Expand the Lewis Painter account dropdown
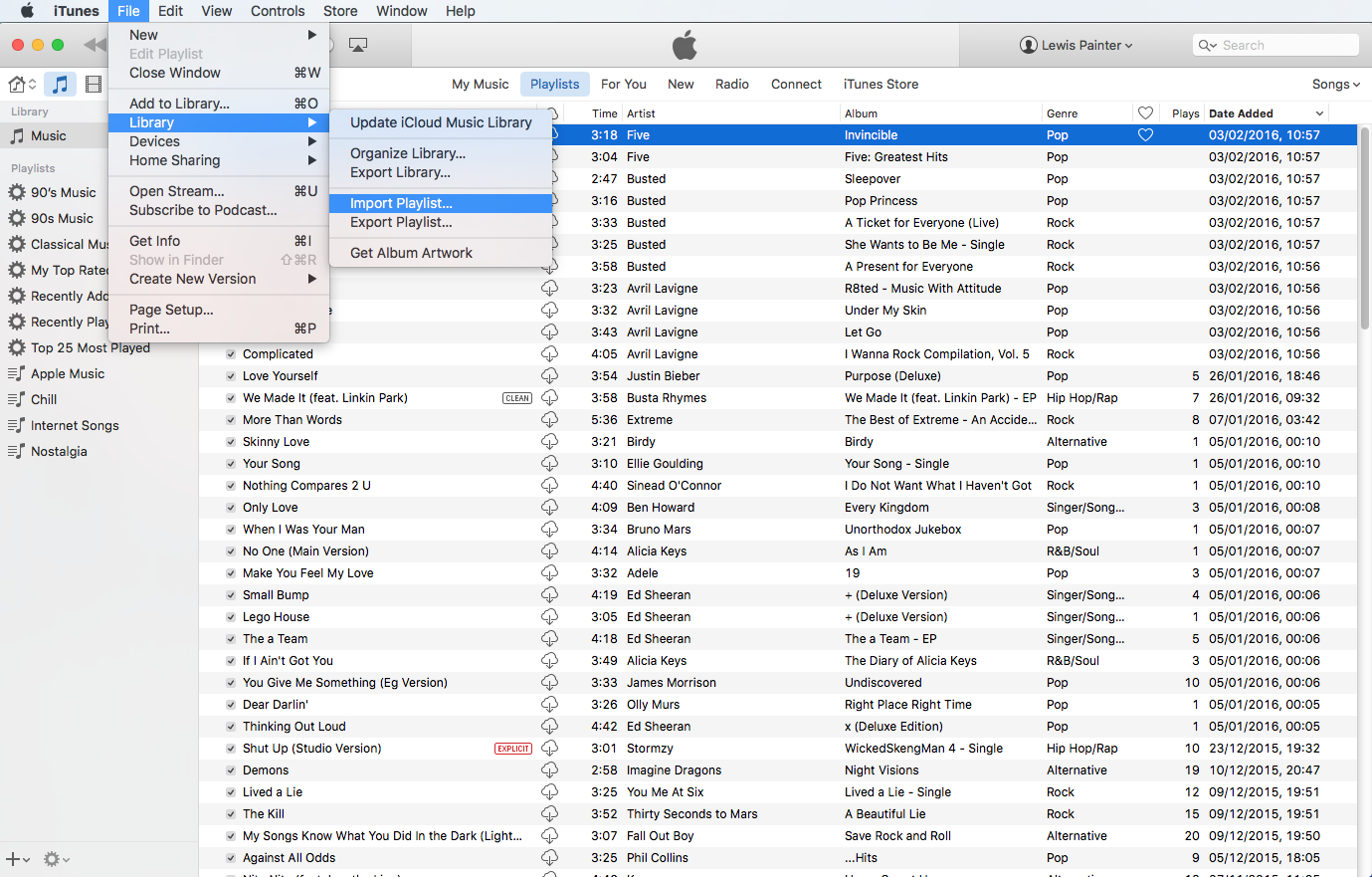 [x=1077, y=45]
